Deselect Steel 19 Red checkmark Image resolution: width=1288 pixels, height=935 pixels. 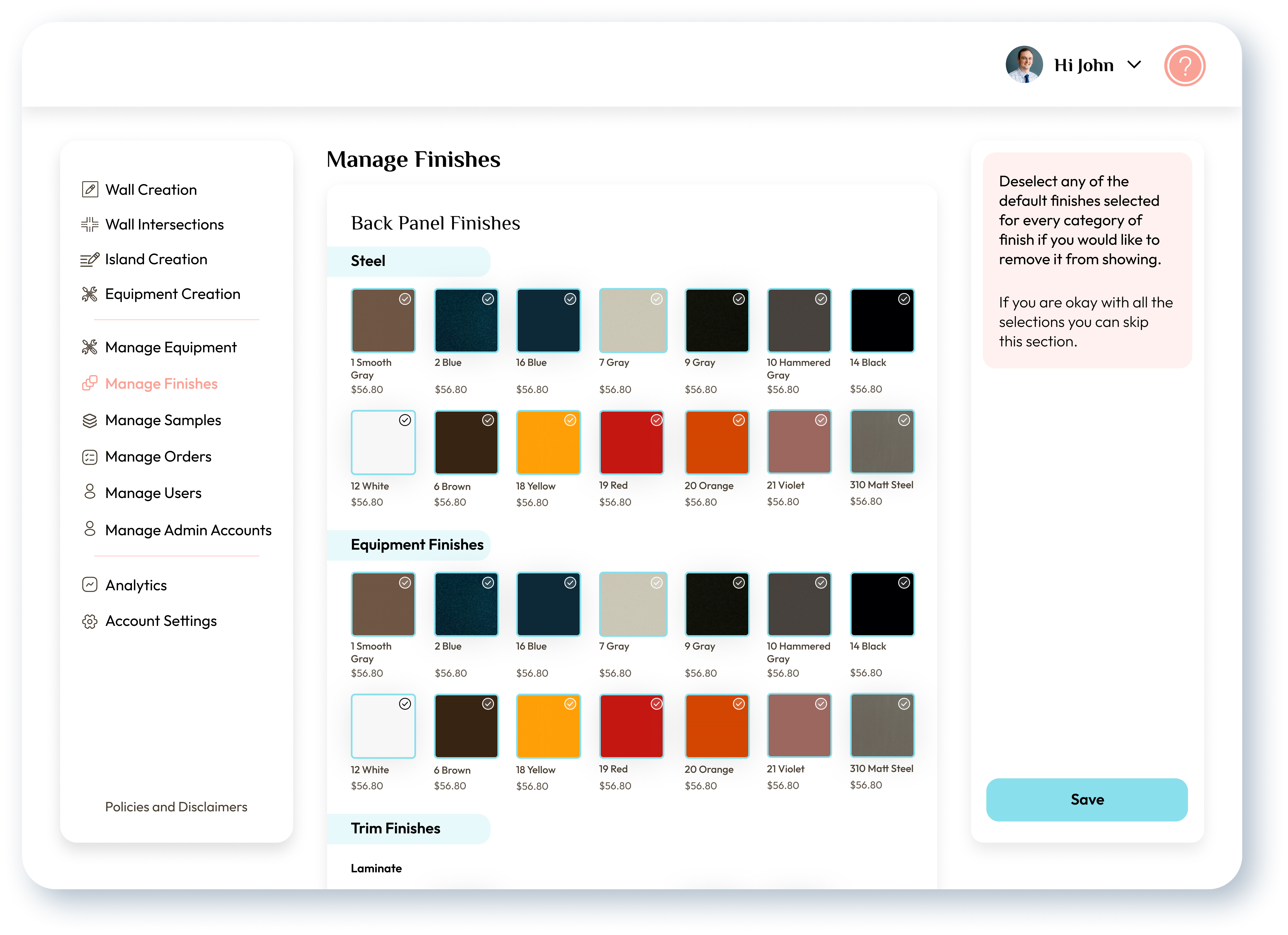(656, 420)
